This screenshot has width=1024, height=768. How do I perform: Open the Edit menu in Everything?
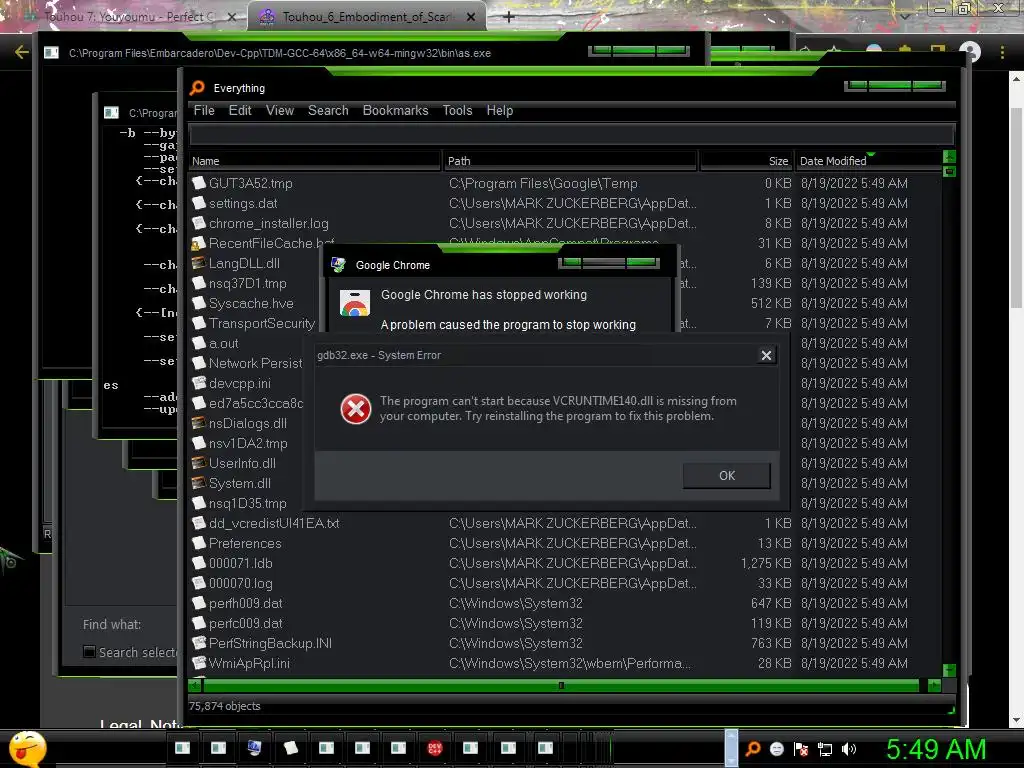click(x=240, y=110)
